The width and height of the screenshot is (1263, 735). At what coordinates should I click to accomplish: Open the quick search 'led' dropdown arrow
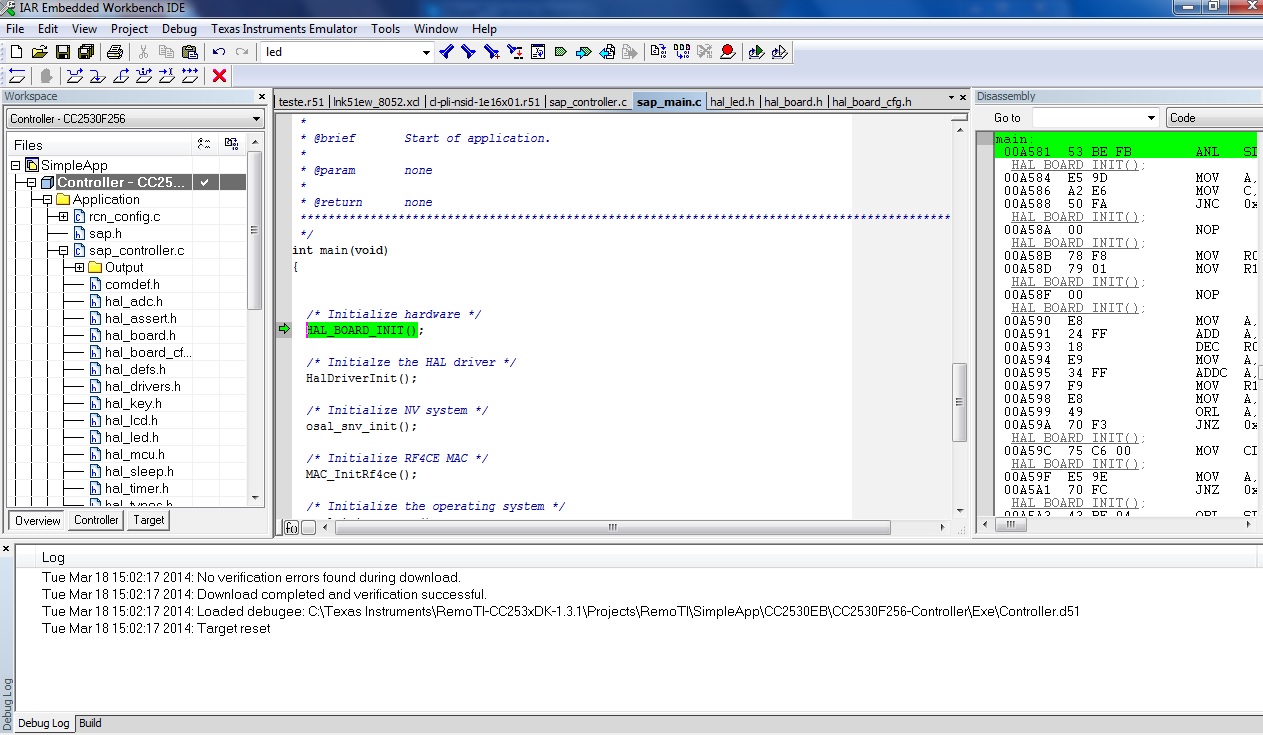point(426,52)
